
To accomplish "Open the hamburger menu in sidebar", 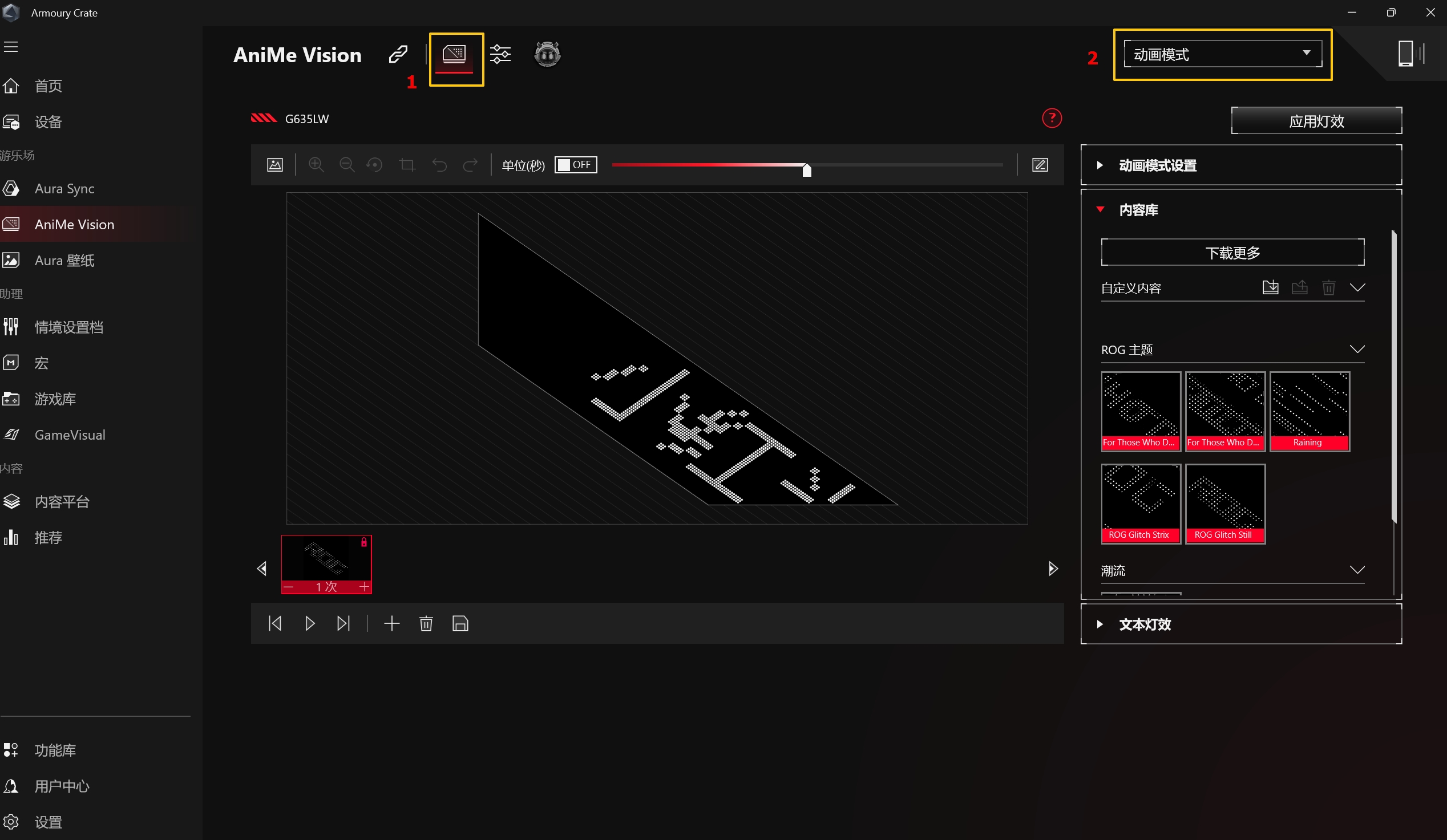I will (x=11, y=46).
